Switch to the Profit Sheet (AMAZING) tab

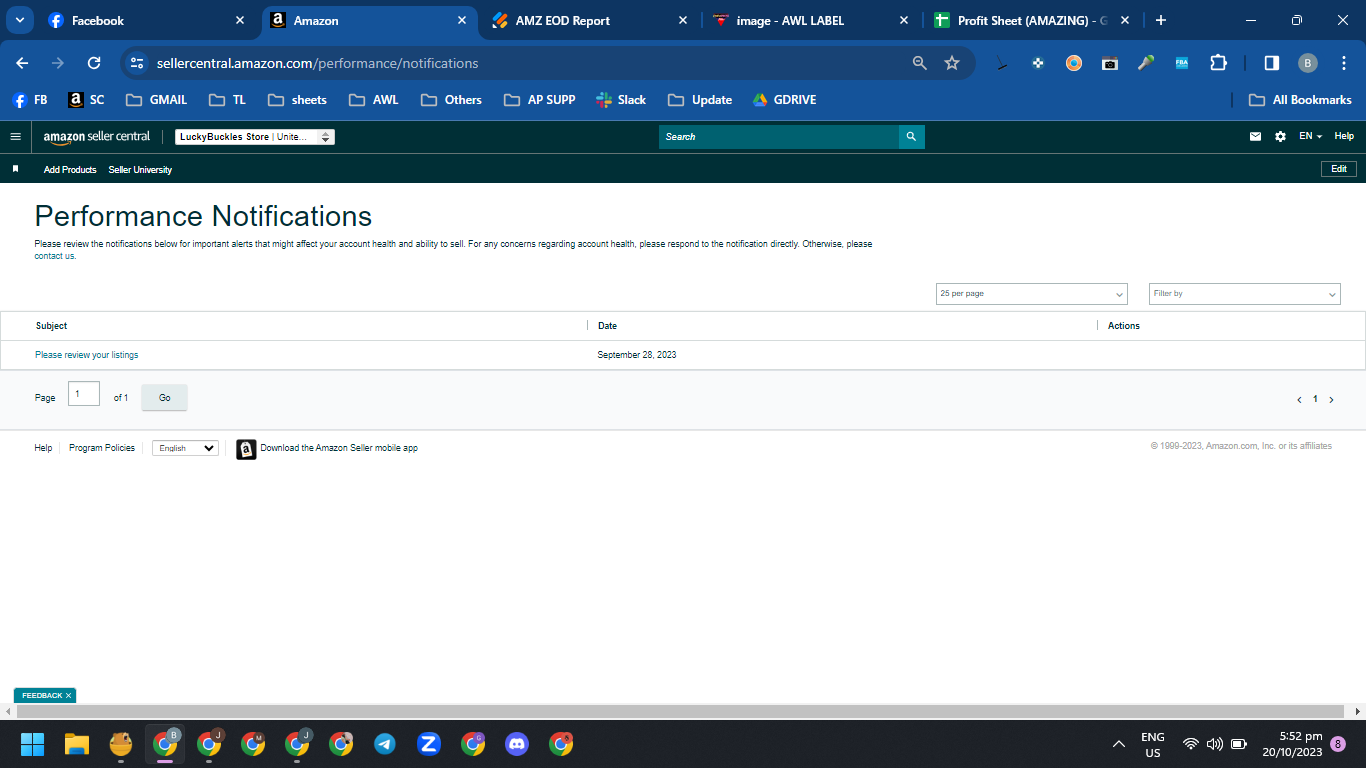[x=1032, y=20]
